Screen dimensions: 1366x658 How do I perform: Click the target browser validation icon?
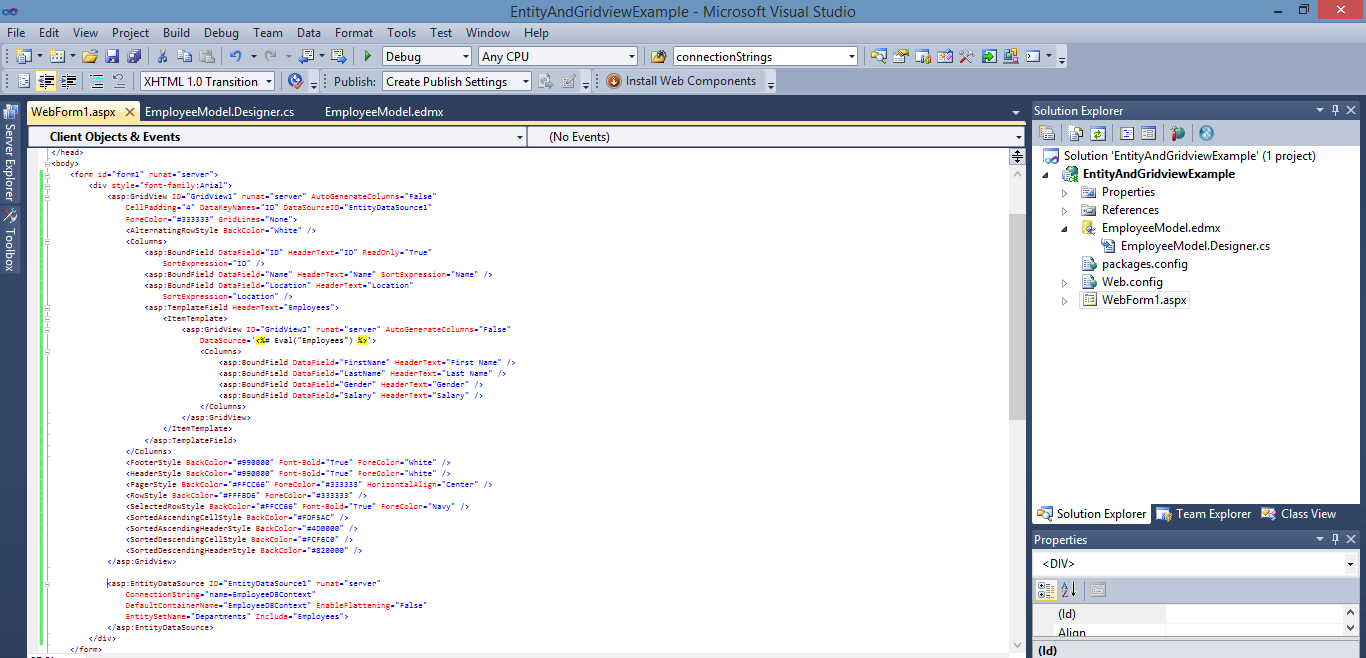(296, 81)
